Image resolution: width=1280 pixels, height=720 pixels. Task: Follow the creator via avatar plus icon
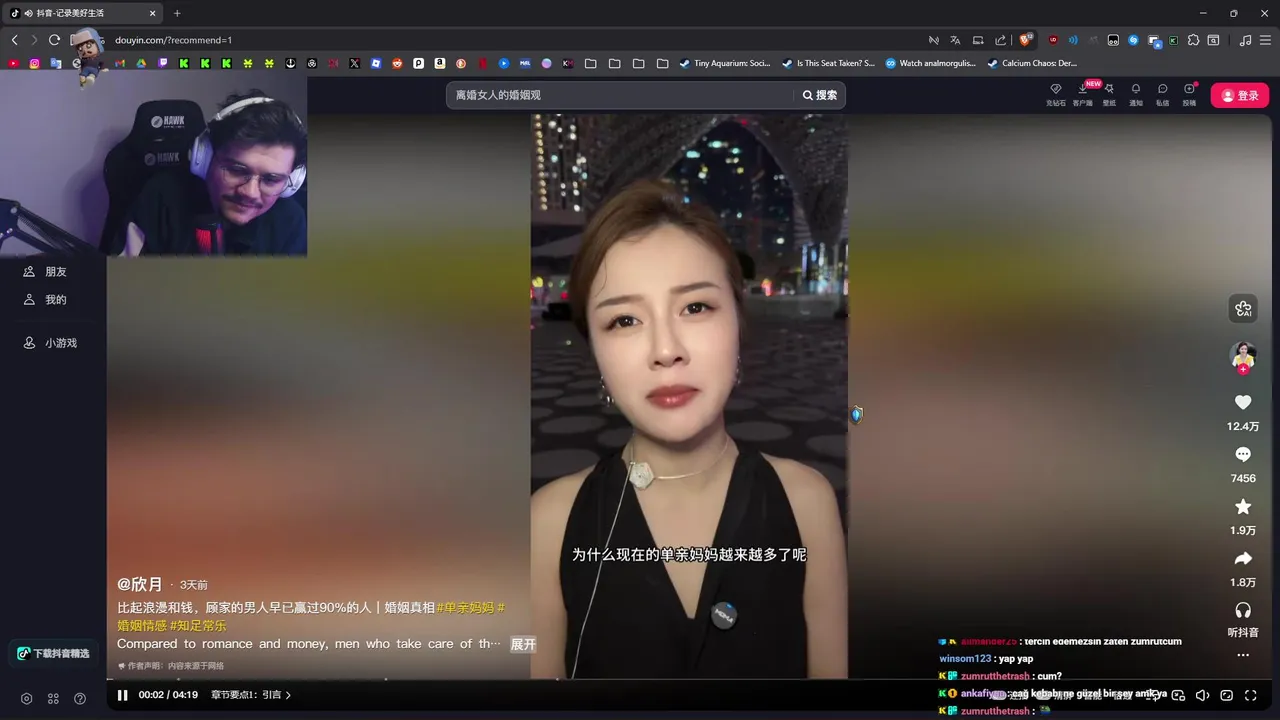click(x=1243, y=369)
